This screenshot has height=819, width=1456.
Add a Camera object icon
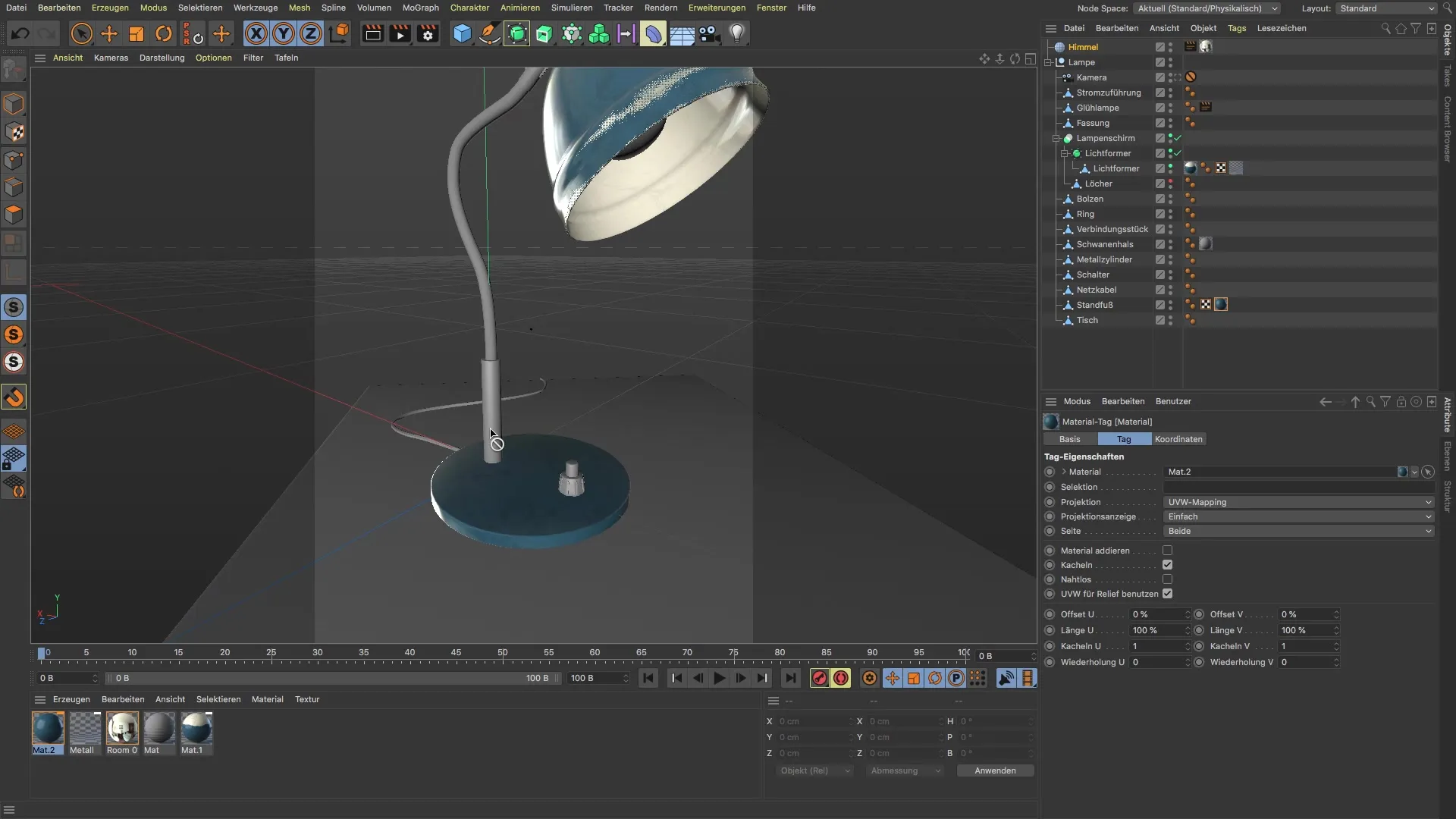[709, 33]
